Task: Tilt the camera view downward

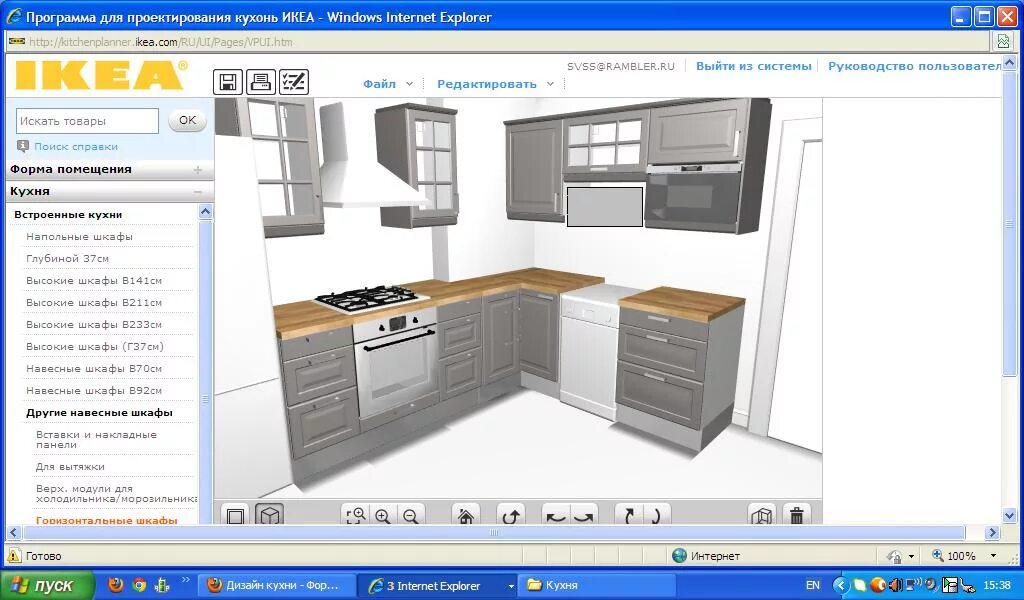Action: 656,516
